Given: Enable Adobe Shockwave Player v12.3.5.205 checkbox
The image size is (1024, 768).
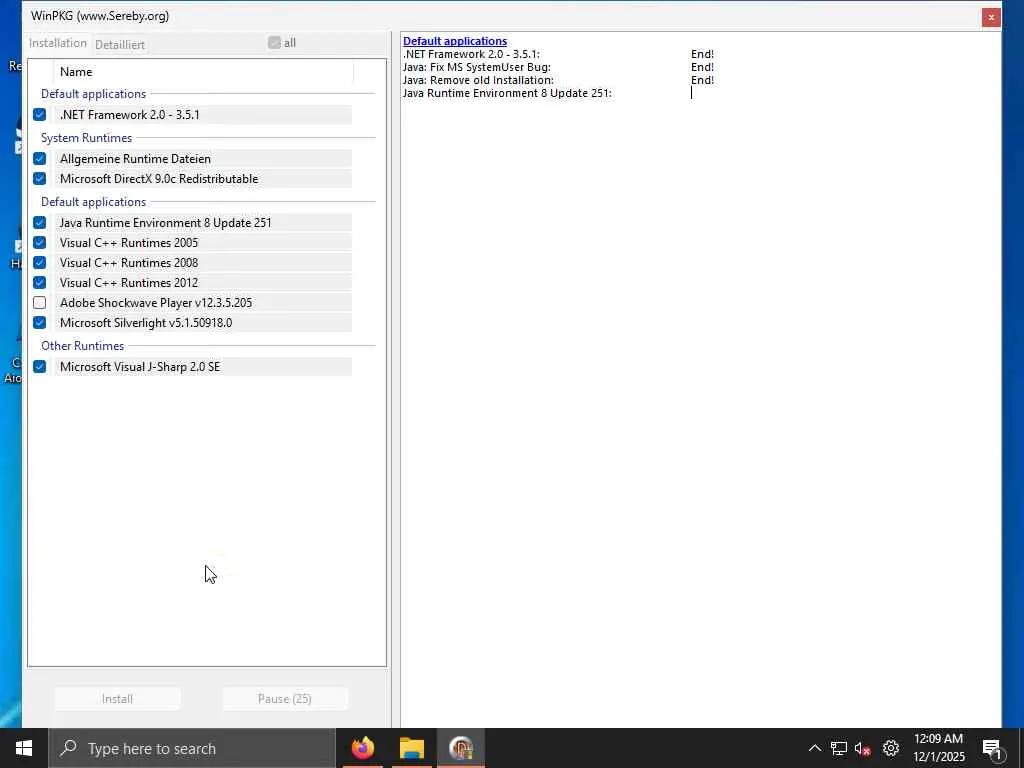Looking at the screenshot, I should (40, 303).
